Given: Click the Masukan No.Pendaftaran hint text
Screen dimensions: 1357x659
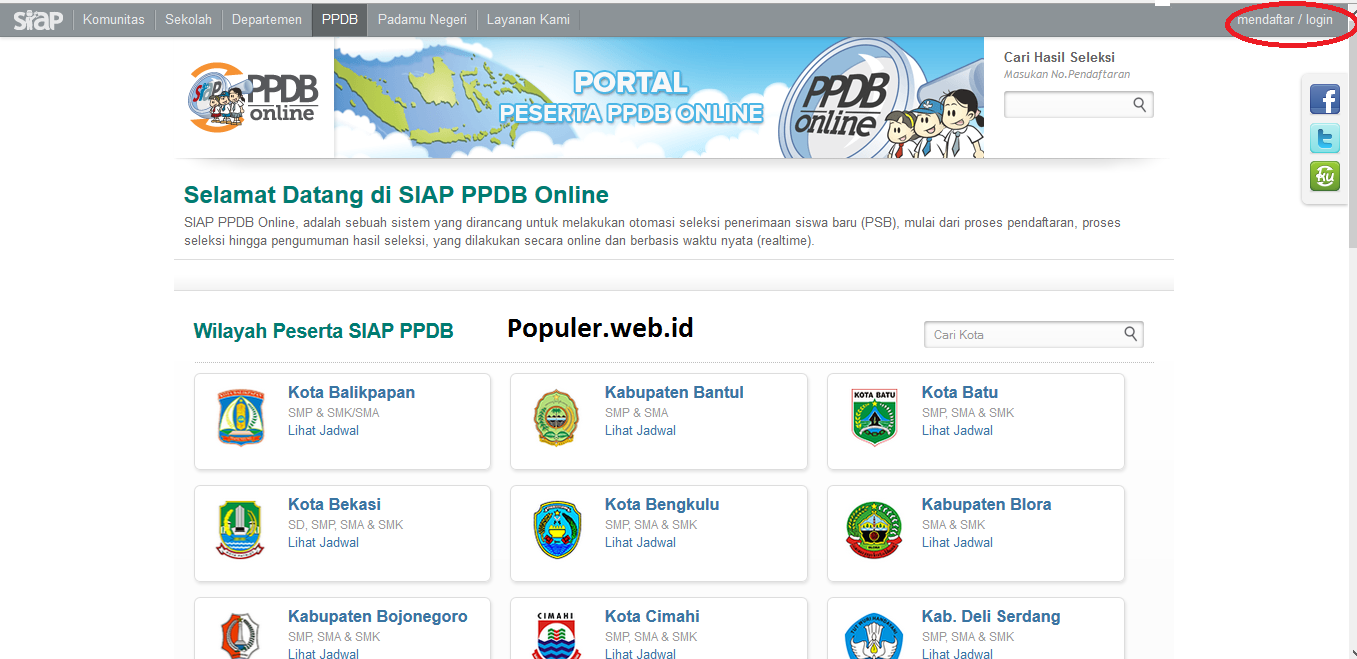Looking at the screenshot, I should (x=1067, y=75).
